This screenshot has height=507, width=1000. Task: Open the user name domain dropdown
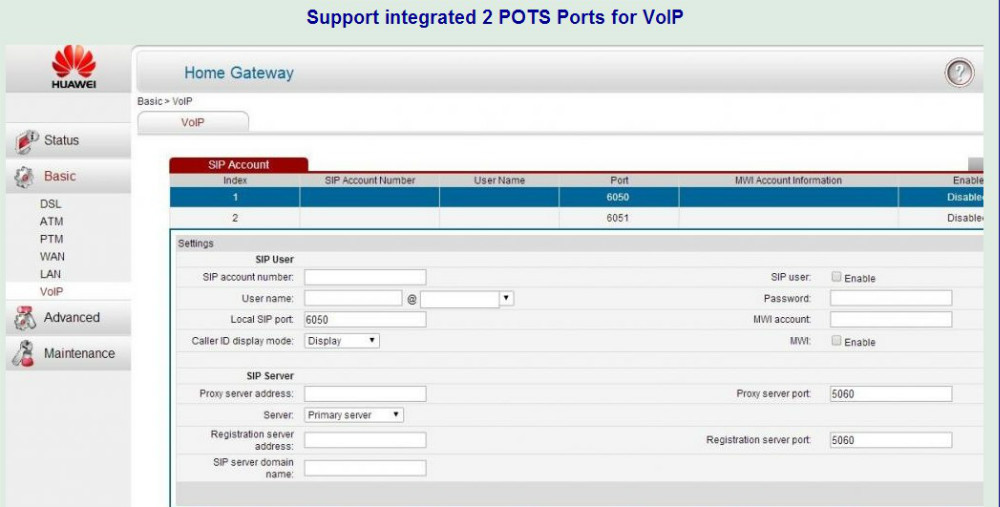467,298
